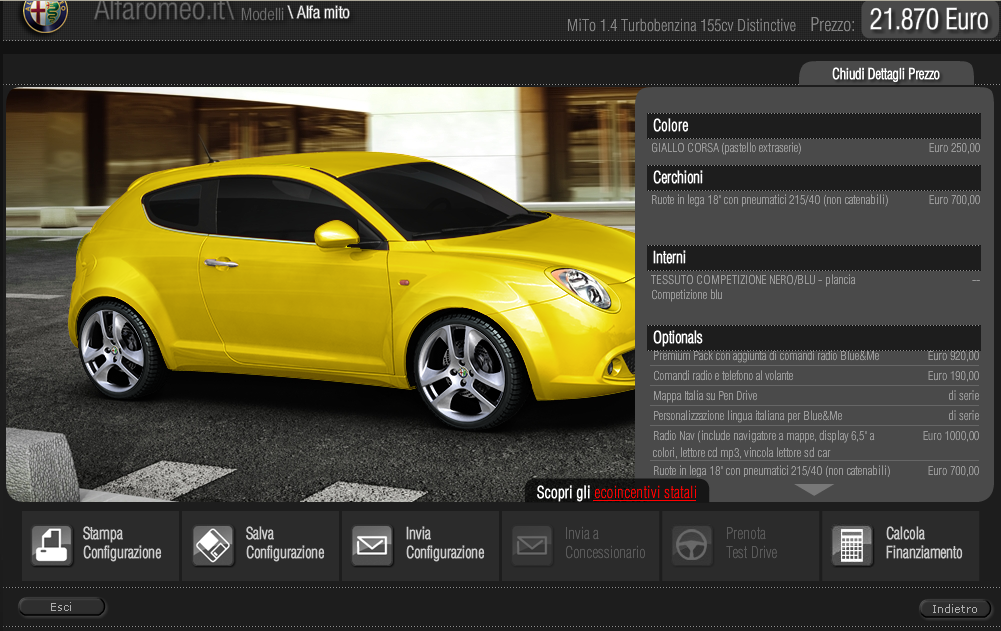Open the Interni section header
Screen dimensions: 1001x631
click(x=814, y=257)
